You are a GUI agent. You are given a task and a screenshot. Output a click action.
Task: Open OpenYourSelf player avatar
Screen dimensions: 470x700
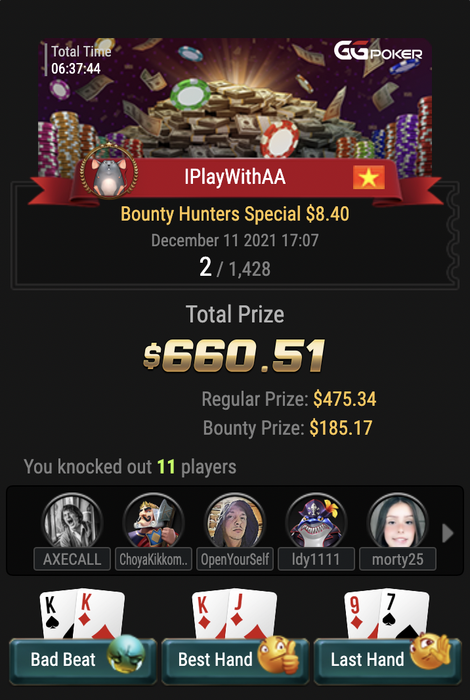235,521
